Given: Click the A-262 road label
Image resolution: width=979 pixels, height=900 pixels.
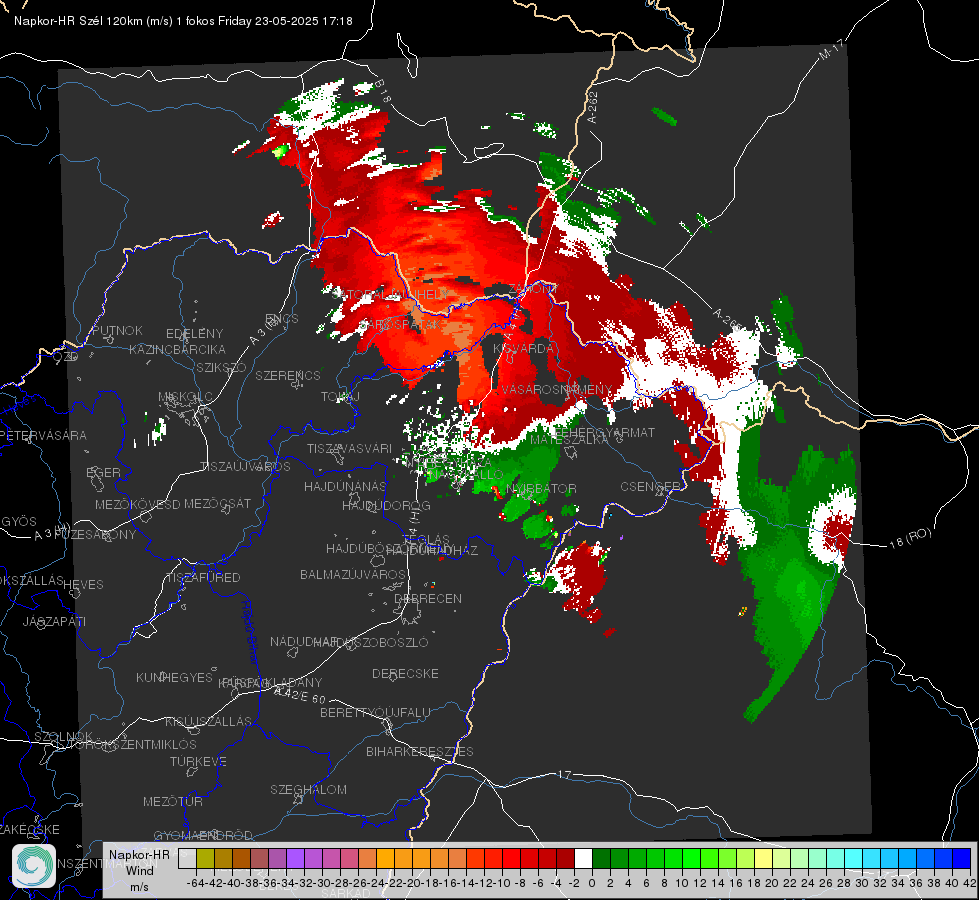Looking at the screenshot, I should coord(593,107).
